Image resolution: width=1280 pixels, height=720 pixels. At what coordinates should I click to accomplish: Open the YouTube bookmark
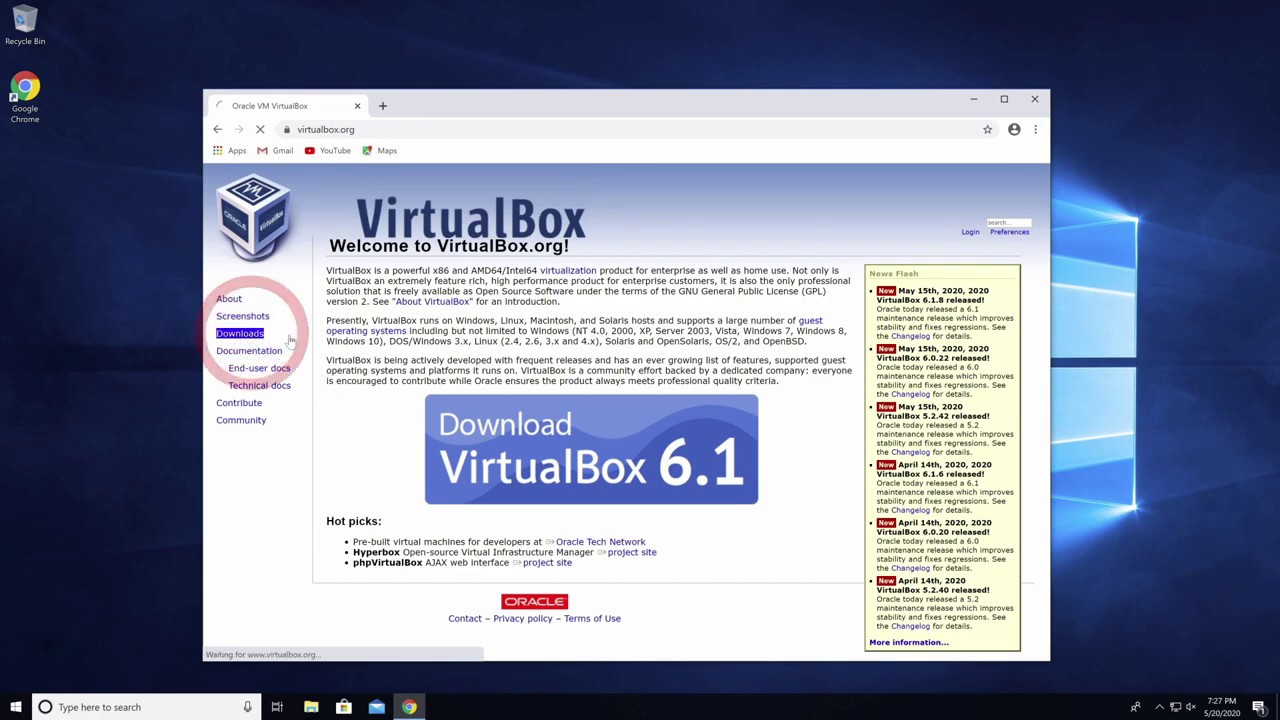pyautogui.click(x=327, y=151)
